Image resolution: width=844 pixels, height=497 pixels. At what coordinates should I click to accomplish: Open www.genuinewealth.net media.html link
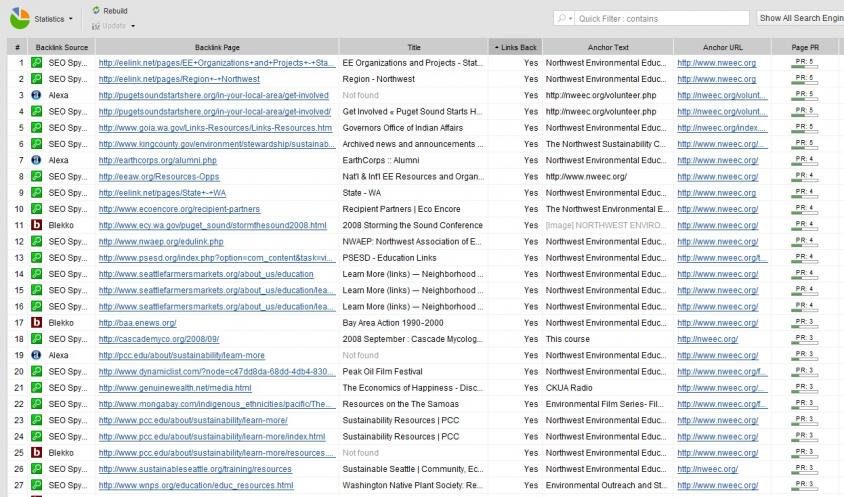point(175,388)
